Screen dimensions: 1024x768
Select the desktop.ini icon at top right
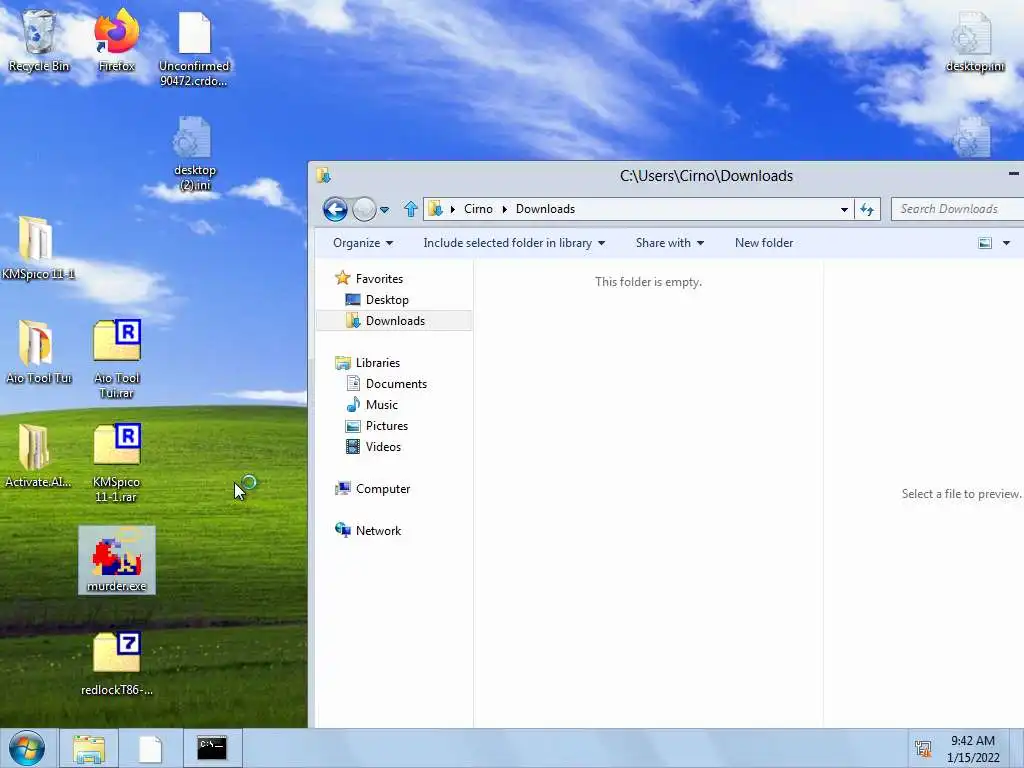(x=974, y=42)
